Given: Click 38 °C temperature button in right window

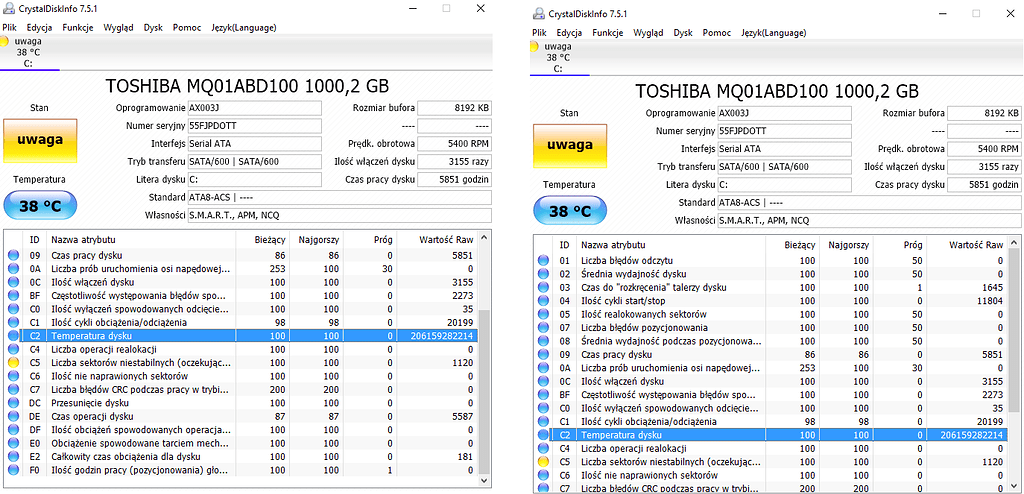Looking at the screenshot, I should 570,211.
